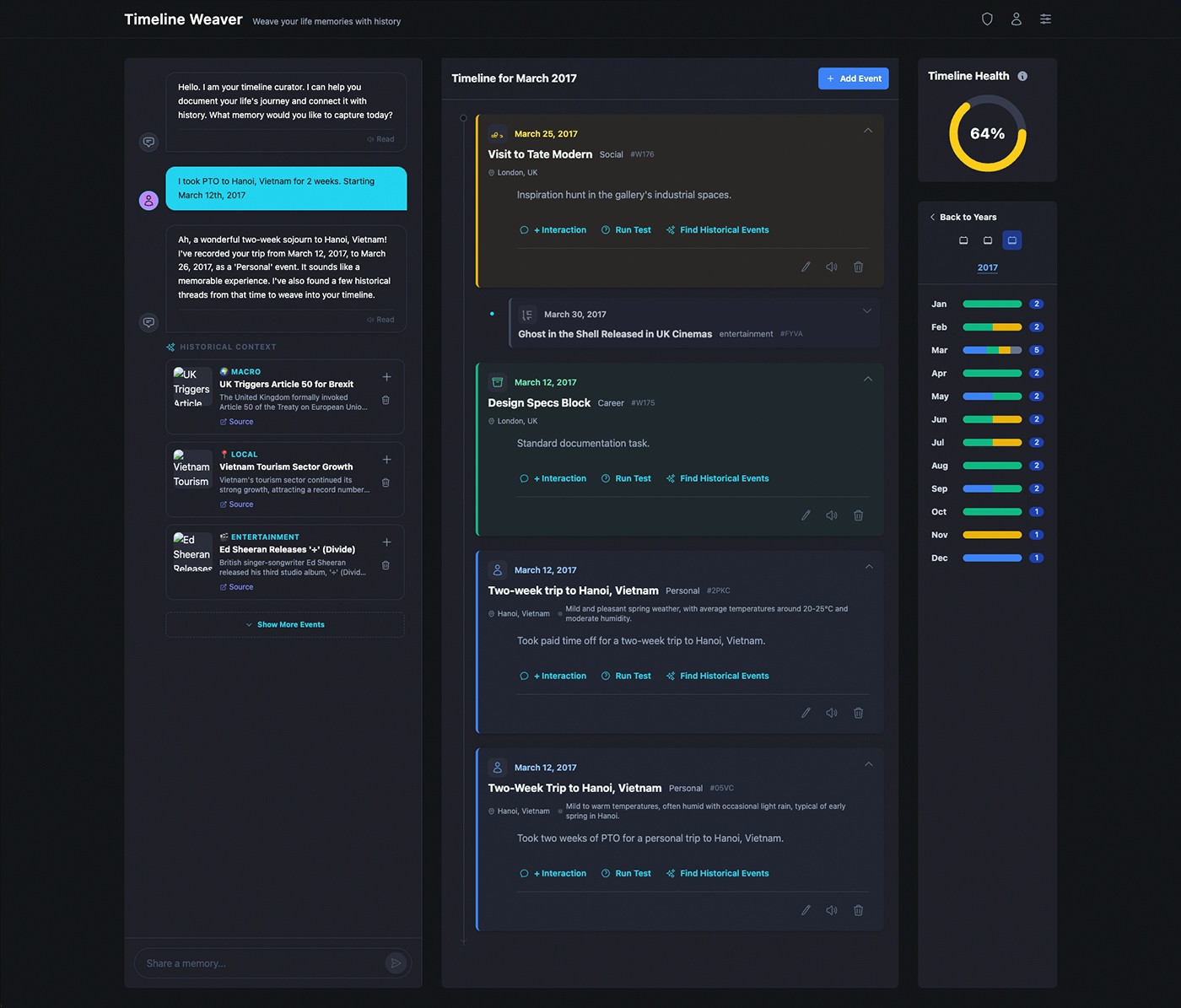
Task: Switch to the first calendar view toggle
Action: click(963, 240)
